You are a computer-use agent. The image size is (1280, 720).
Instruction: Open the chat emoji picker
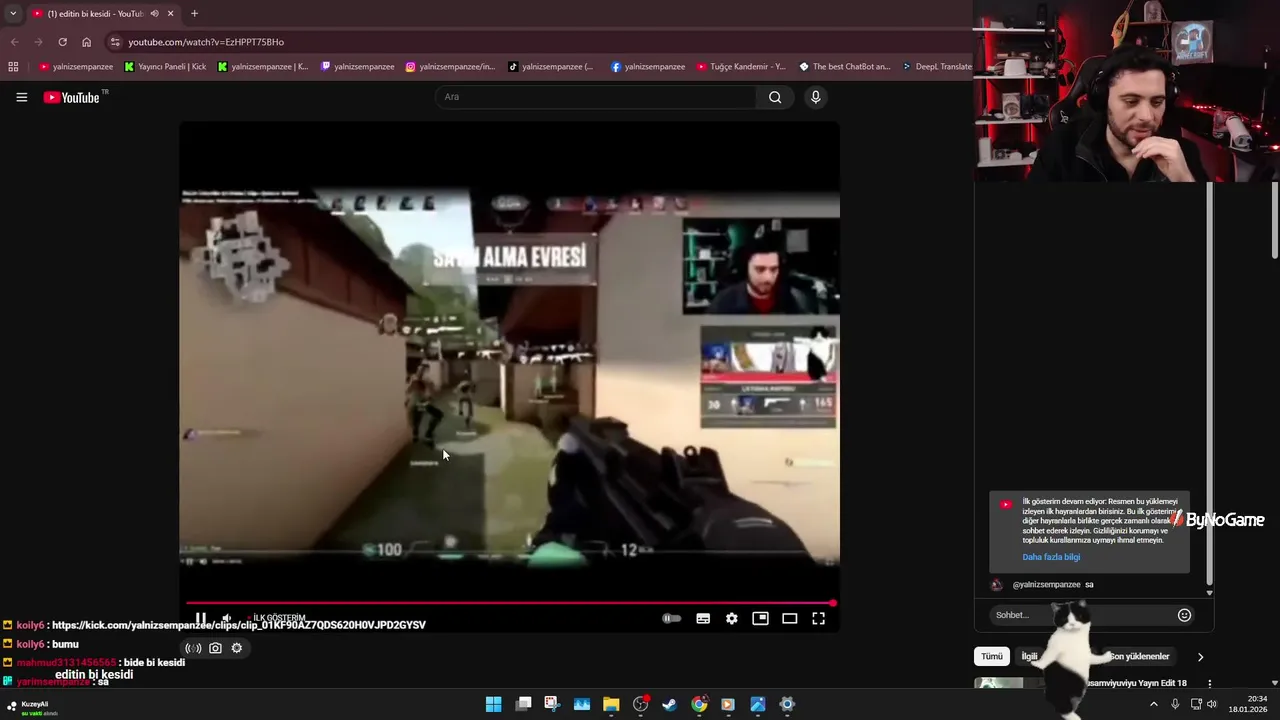1184,615
